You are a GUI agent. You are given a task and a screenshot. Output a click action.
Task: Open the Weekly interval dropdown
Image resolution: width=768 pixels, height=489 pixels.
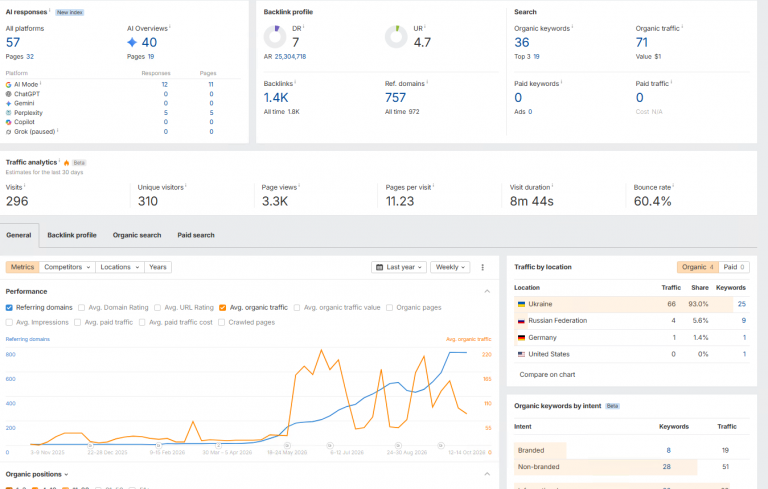pyautogui.click(x=450, y=267)
